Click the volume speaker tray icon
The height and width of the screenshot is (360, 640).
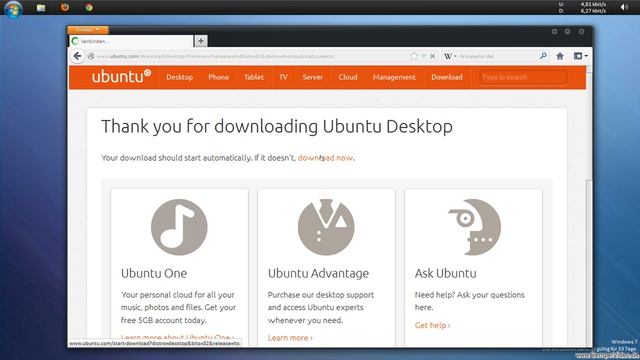(624, 7)
